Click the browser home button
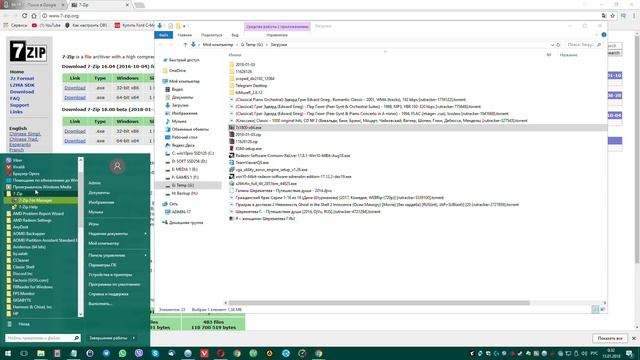This screenshot has height=360, width=640. pos(34,16)
